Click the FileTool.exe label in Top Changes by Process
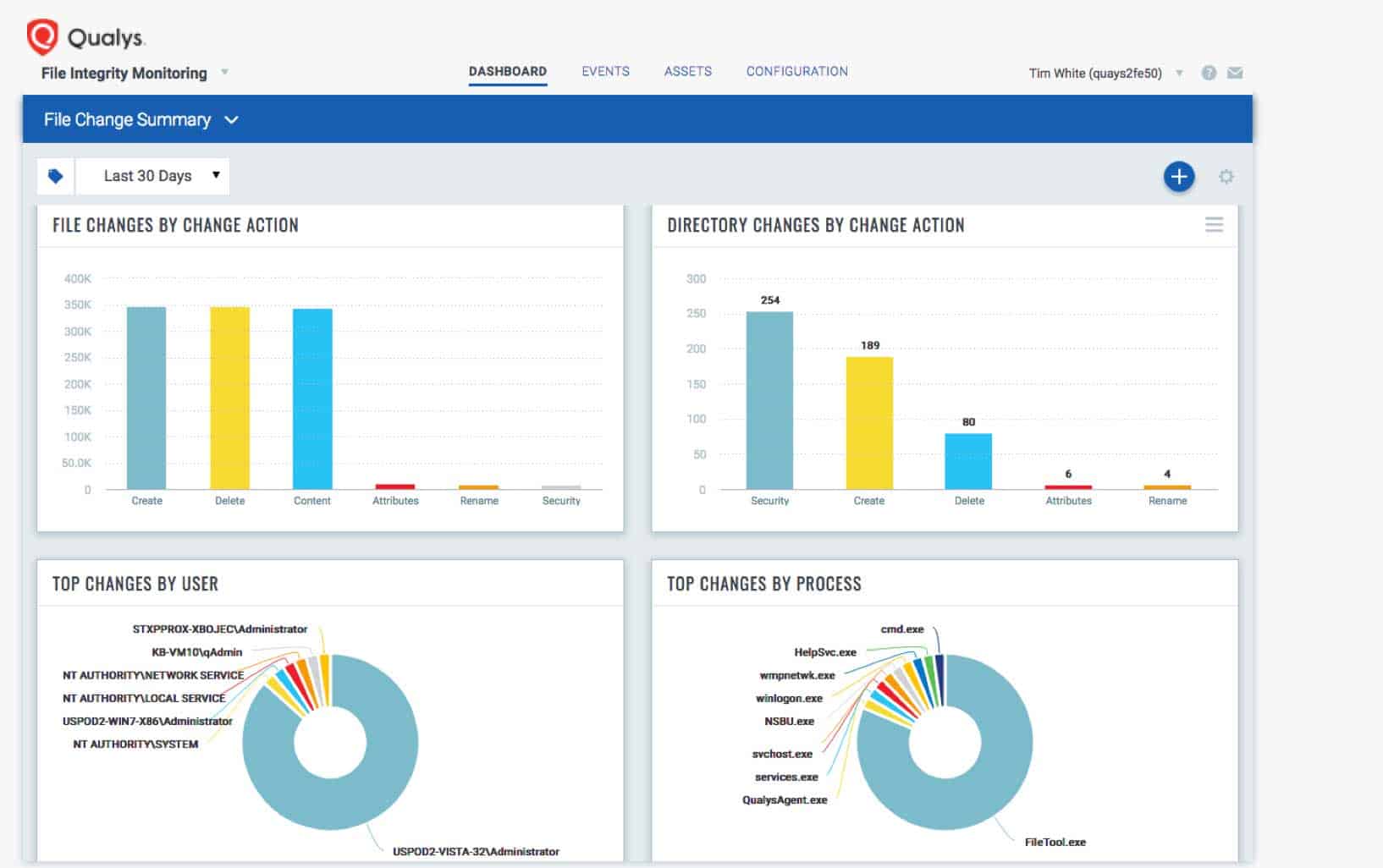This screenshot has width=1383, height=868. [1055, 842]
